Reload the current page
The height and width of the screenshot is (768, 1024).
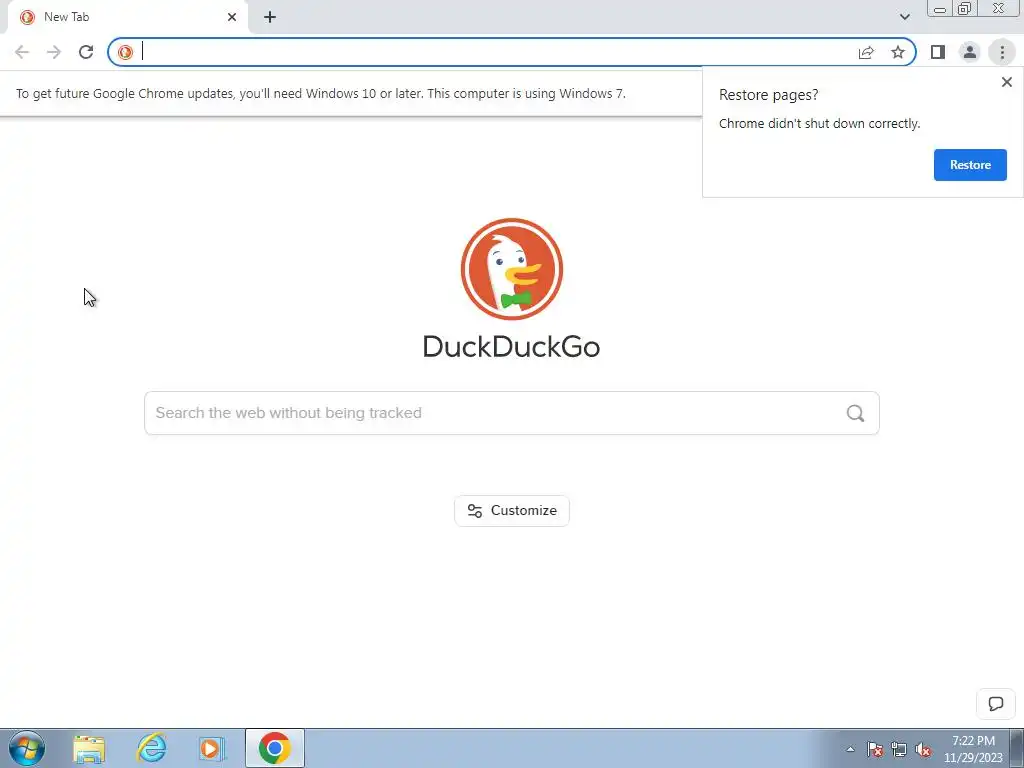tap(86, 52)
